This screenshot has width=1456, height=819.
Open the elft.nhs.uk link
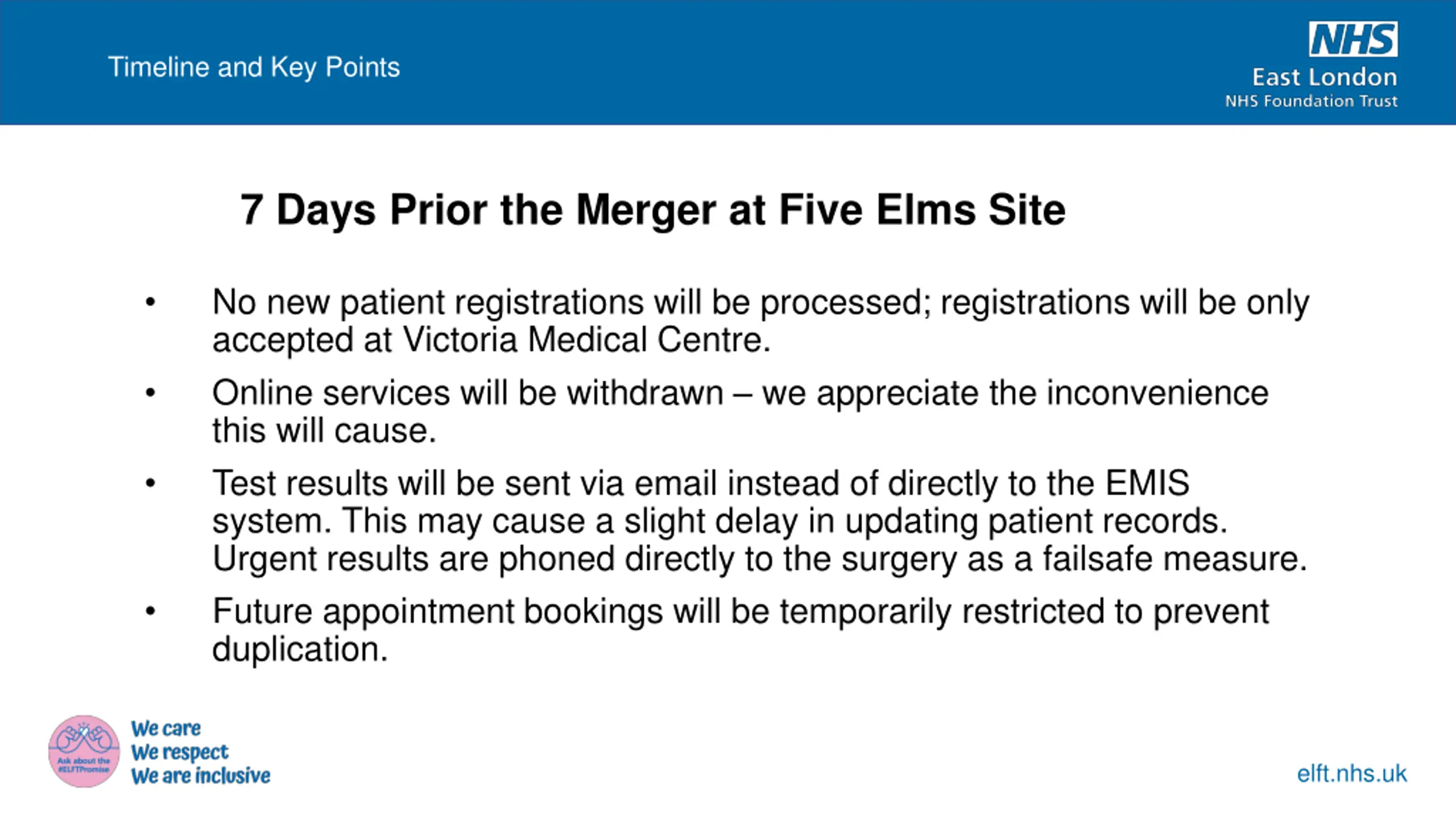1352,774
